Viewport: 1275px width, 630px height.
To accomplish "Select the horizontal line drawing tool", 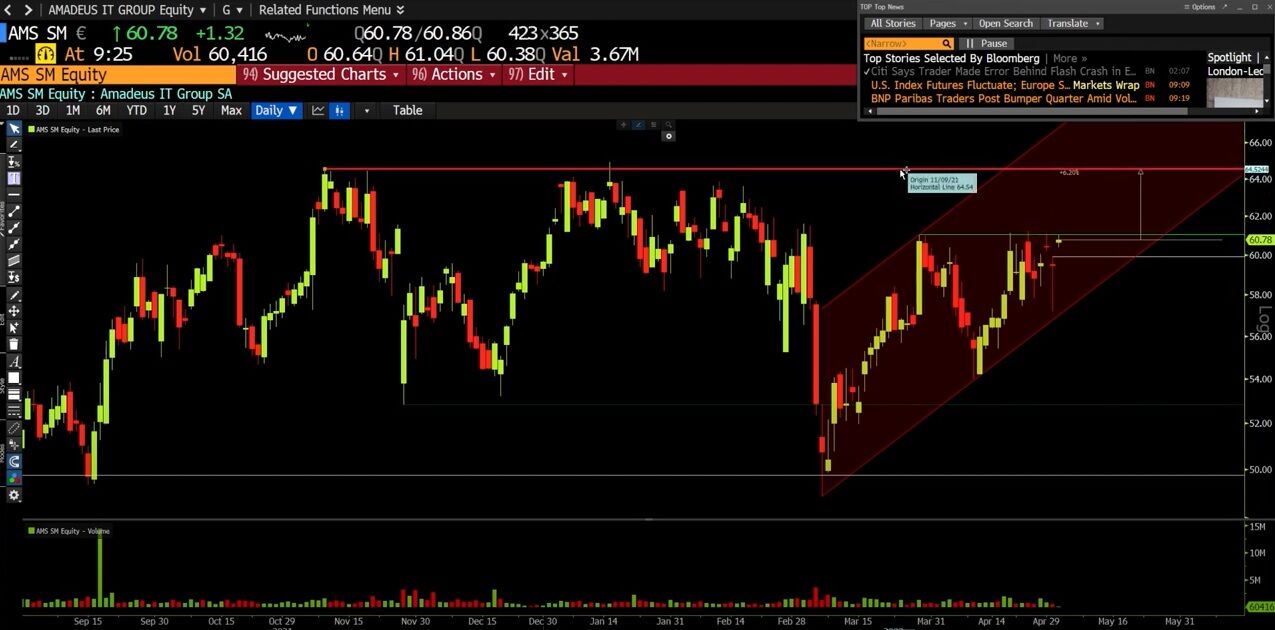I will click(14, 193).
